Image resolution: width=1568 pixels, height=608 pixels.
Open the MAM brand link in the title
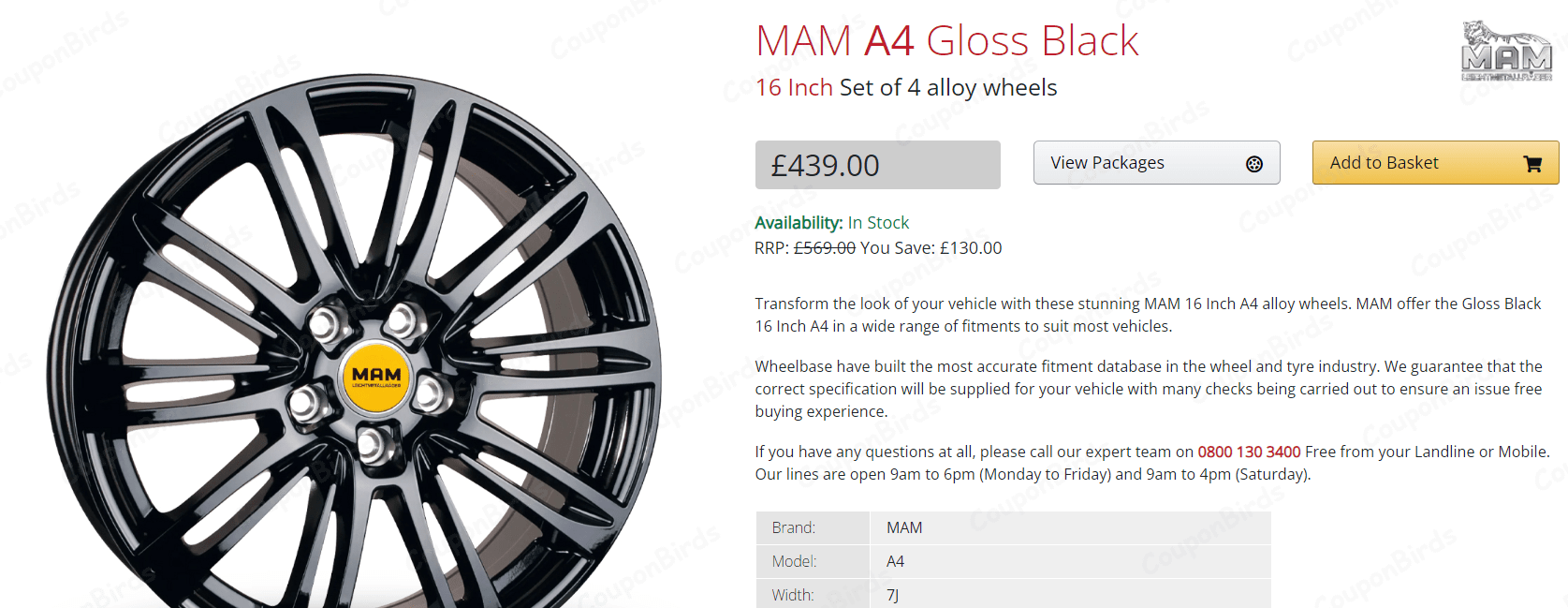[805, 40]
